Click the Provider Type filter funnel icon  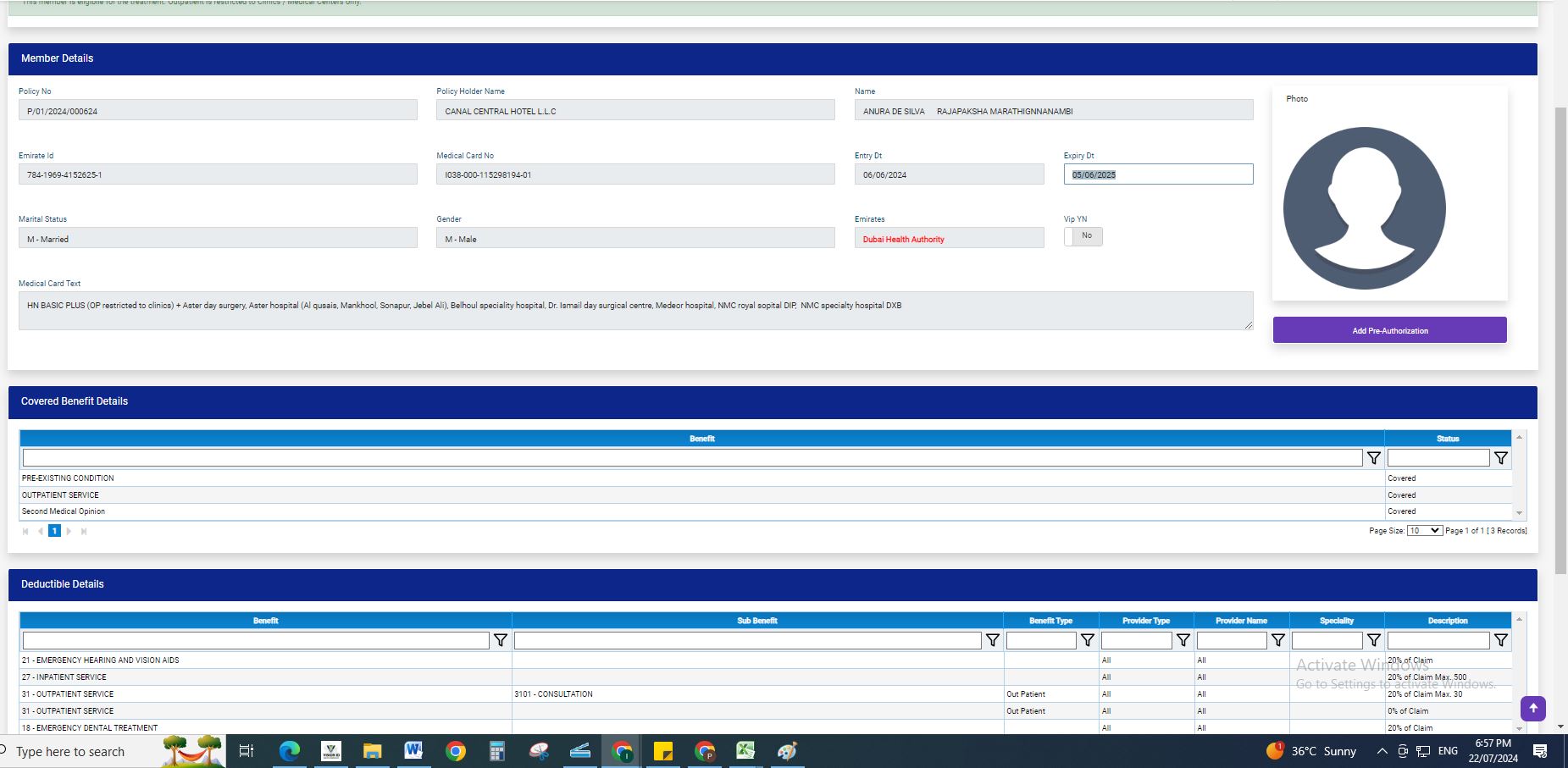[x=1183, y=640]
